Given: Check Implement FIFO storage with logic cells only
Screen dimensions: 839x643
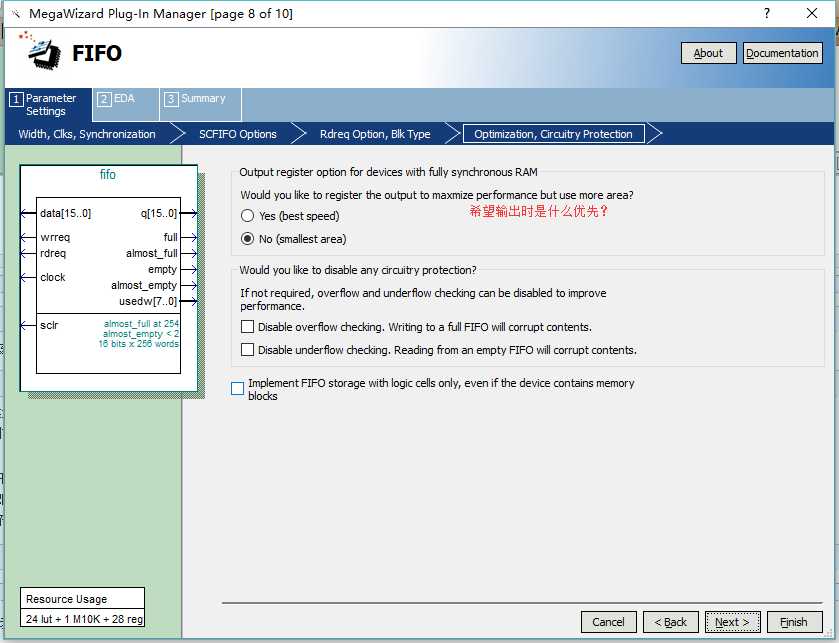Looking at the screenshot, I should click(238, 389).
